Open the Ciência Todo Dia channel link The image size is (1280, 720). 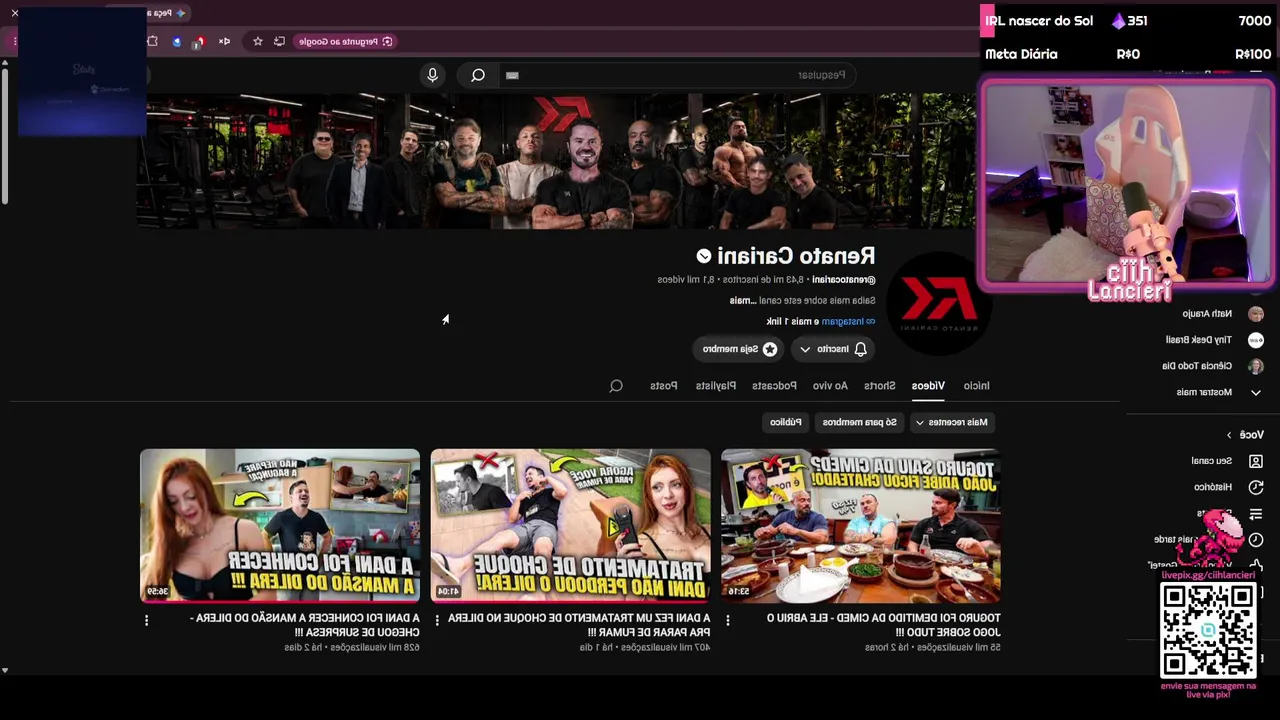tap(1197, 366)
